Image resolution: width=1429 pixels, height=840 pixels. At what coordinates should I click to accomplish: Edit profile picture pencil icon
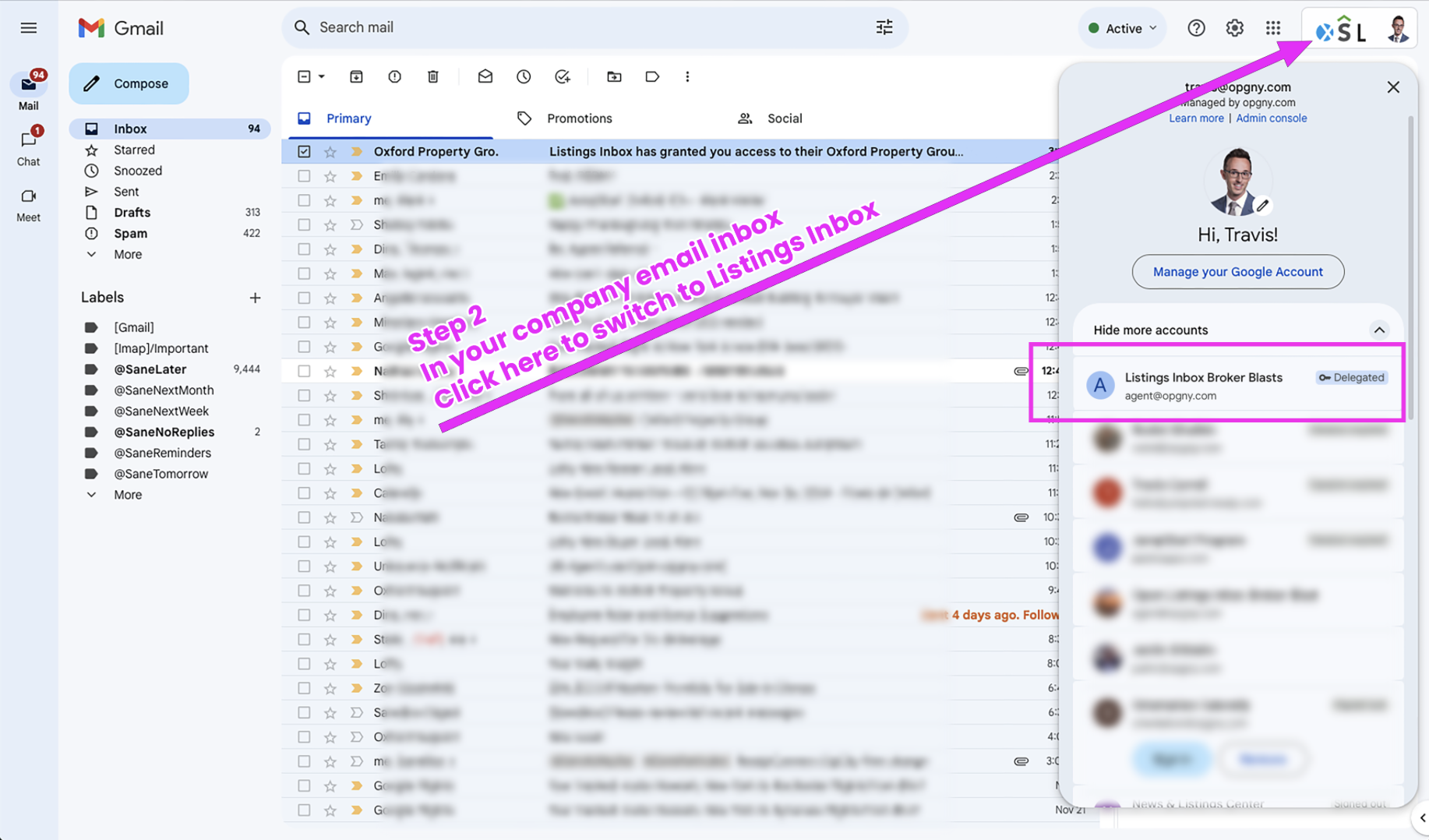tap(1263, 206)
